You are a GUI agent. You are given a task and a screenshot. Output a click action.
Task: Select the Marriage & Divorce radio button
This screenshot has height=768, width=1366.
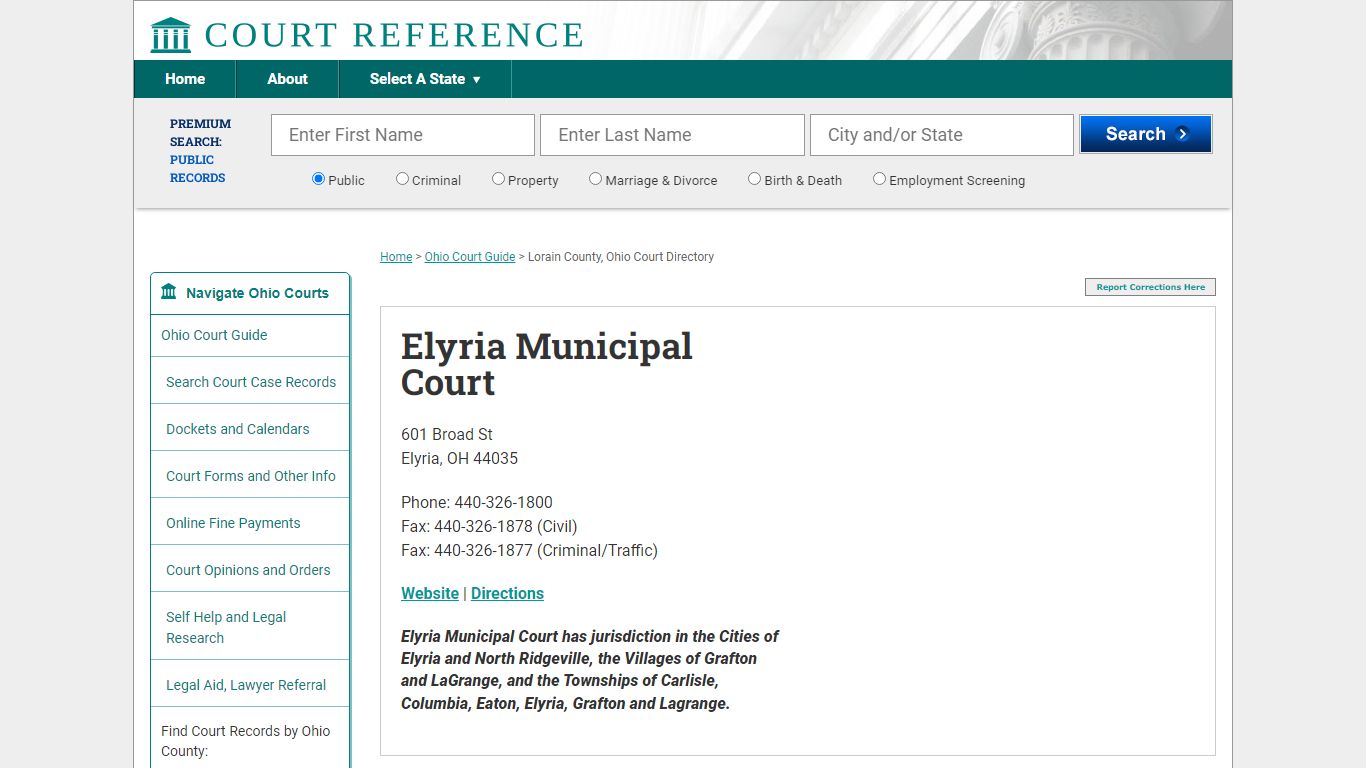tap(595, 179)
